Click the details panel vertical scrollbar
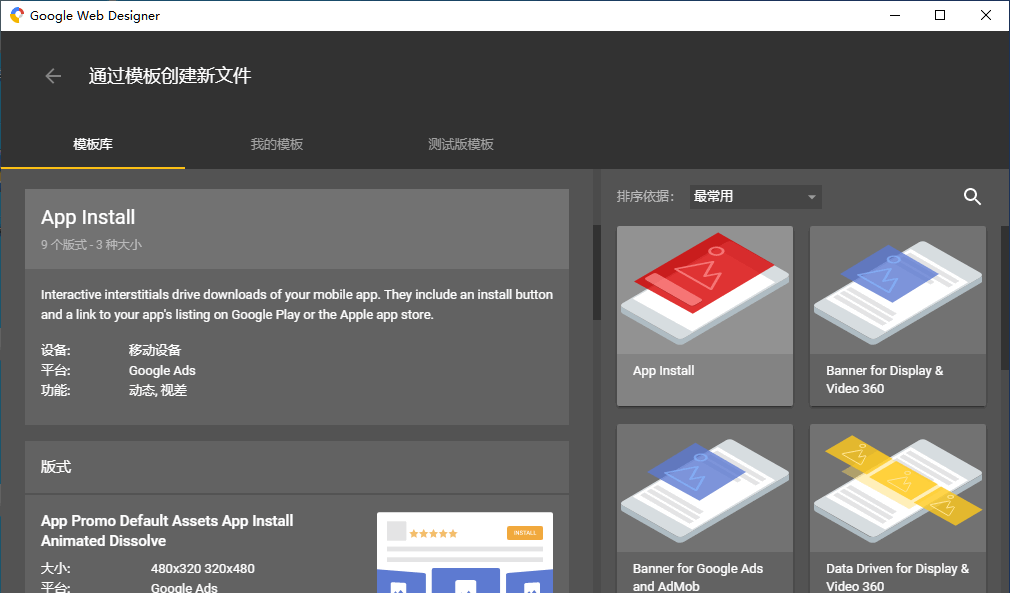This screenshot has width=1010, height=616. [x=596, y=272]
